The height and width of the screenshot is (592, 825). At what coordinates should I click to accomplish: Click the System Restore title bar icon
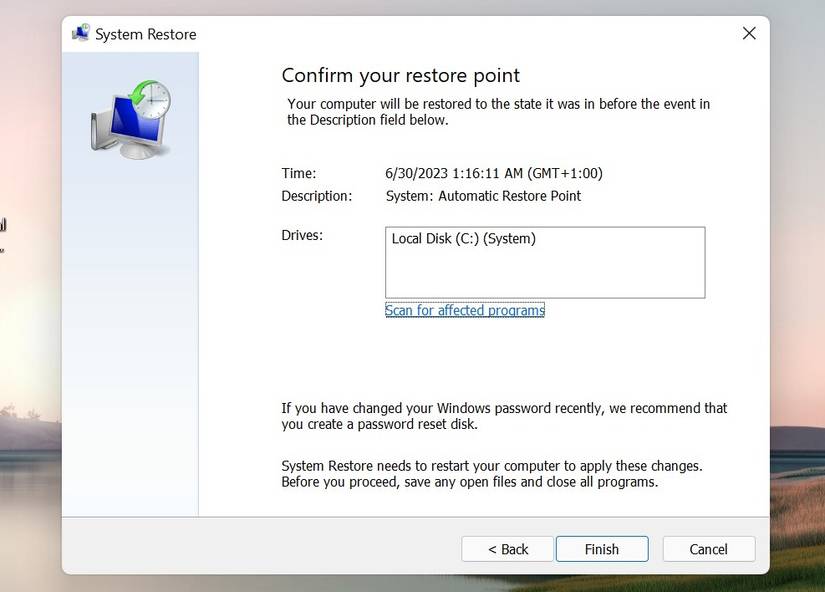(81, 33)
